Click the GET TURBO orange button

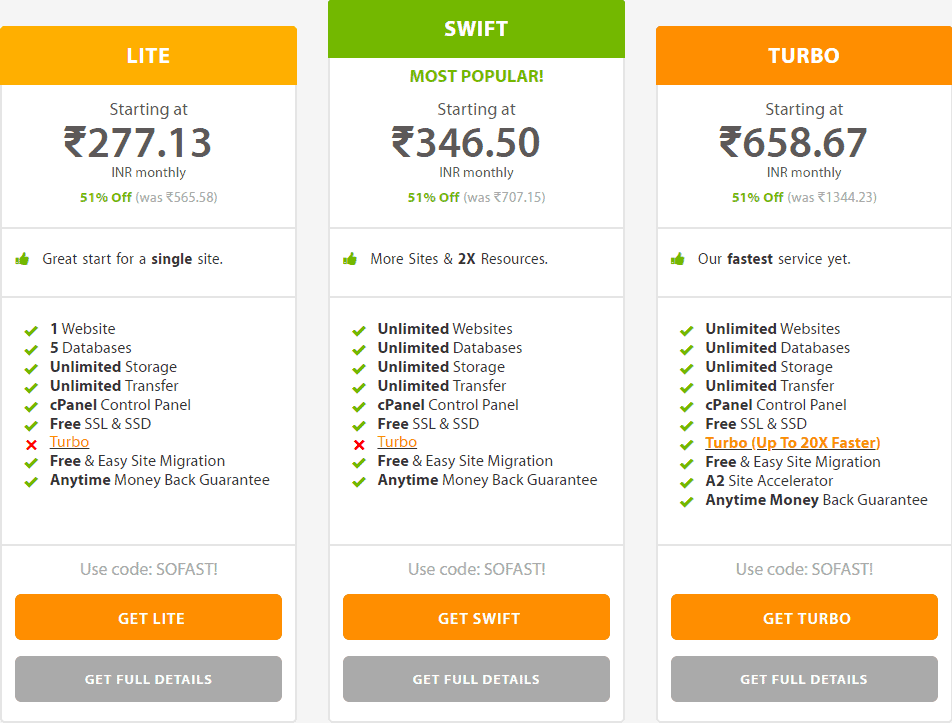coord(804,617)
